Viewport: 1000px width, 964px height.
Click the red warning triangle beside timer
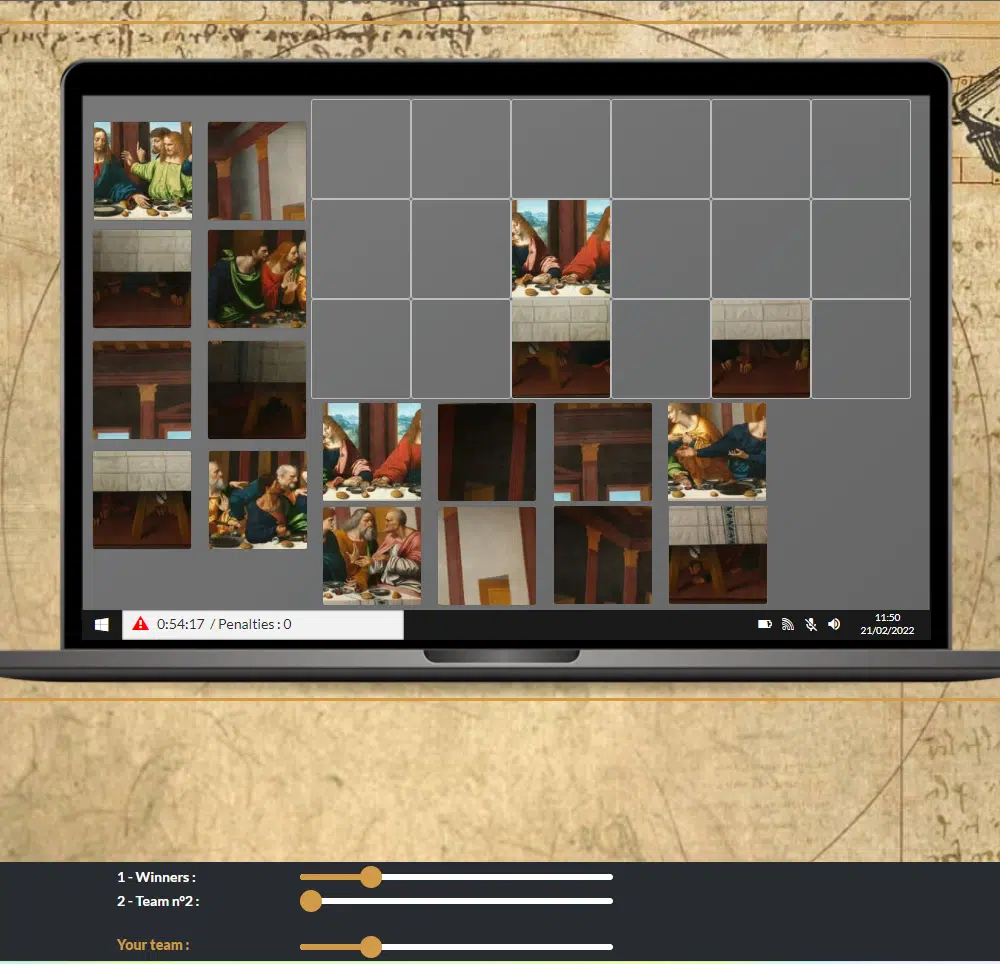[140, 624]
